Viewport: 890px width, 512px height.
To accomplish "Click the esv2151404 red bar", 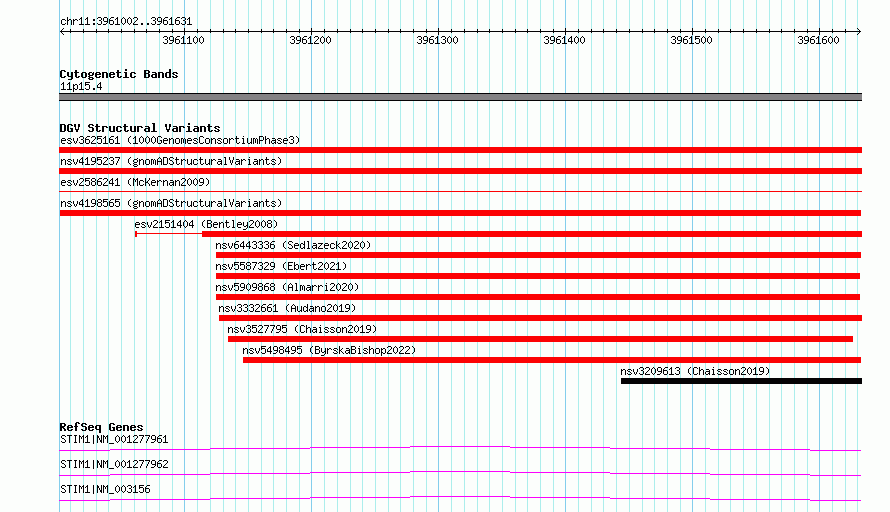I will pos(532,234).
